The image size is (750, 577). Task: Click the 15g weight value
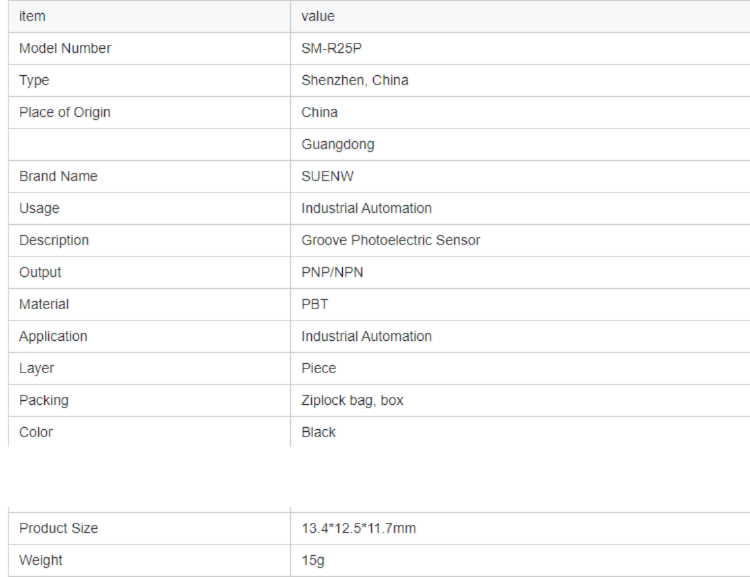coord(313,560)
